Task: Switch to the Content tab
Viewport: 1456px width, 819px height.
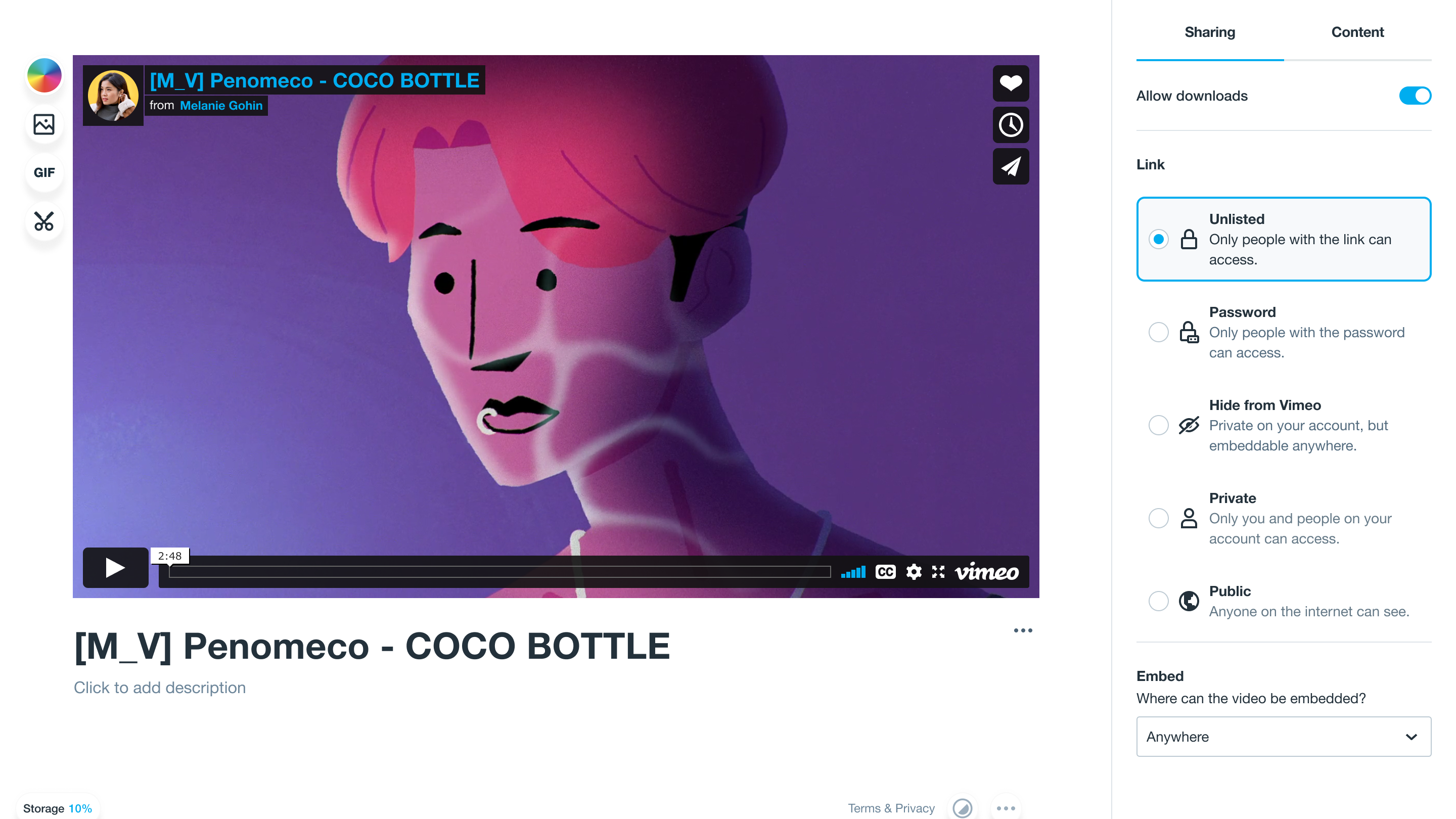Action: (1357, 32)
